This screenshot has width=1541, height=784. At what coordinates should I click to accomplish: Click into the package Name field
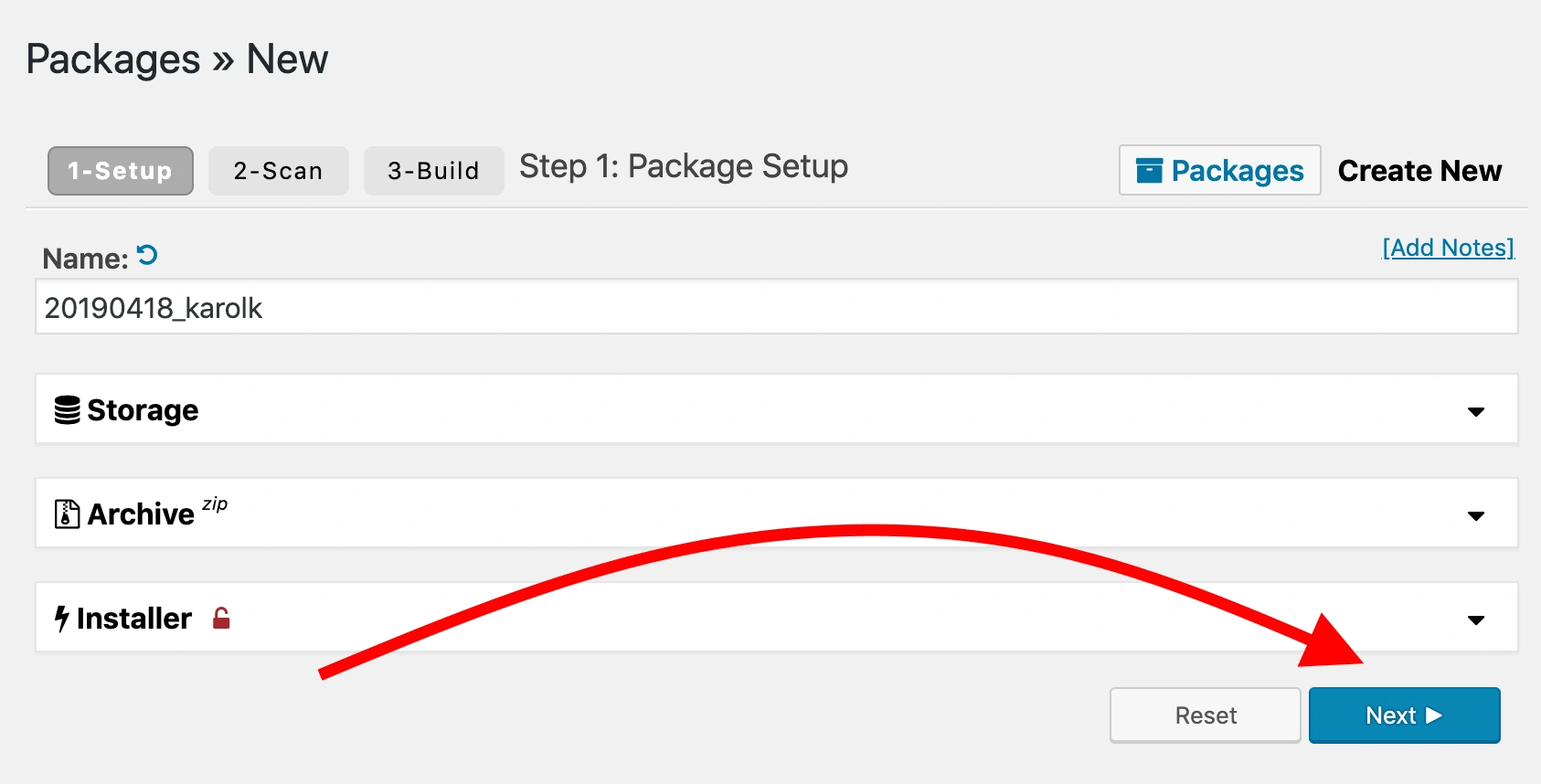click(776, 308)
